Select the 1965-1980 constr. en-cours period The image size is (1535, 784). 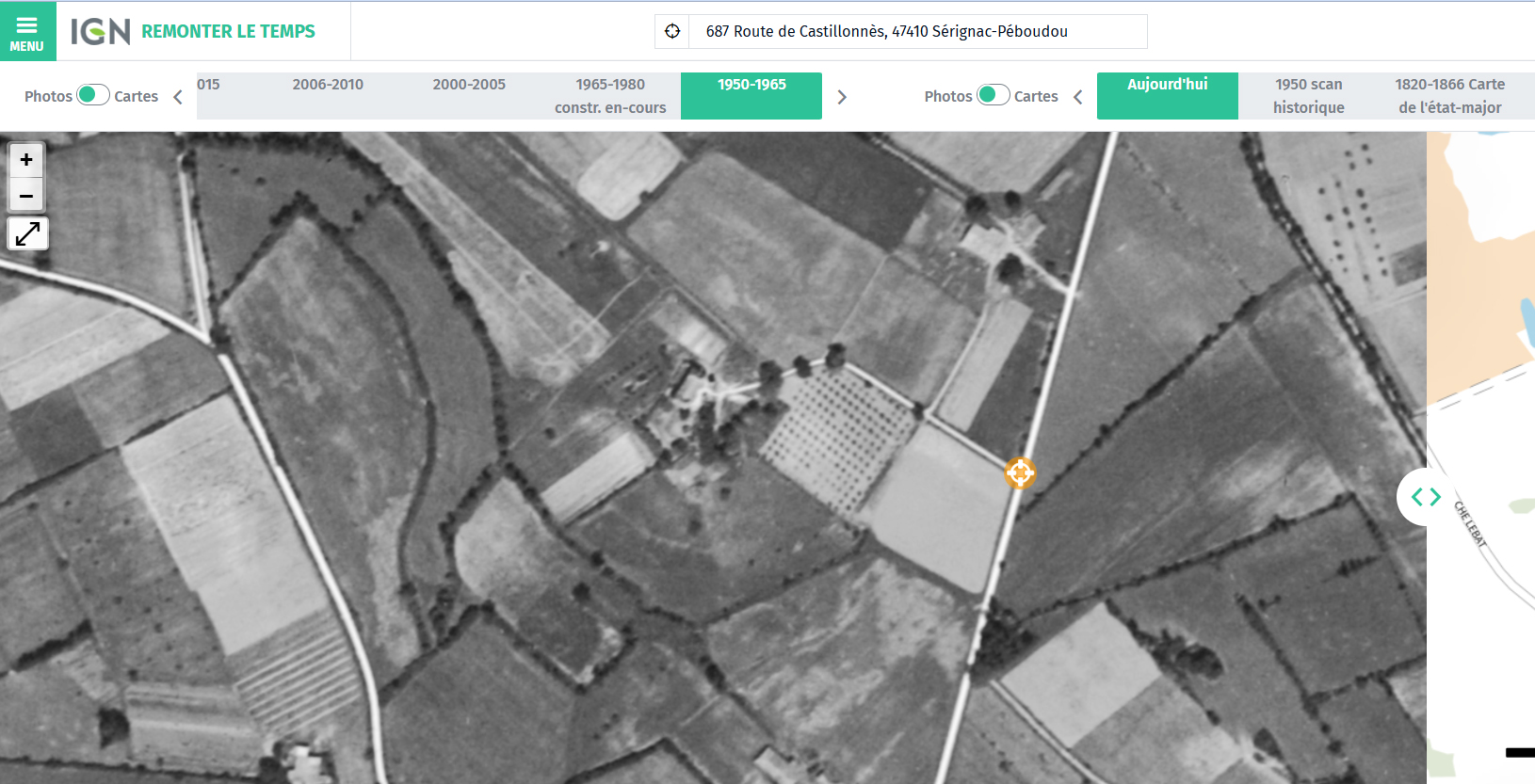click(610, 96)
